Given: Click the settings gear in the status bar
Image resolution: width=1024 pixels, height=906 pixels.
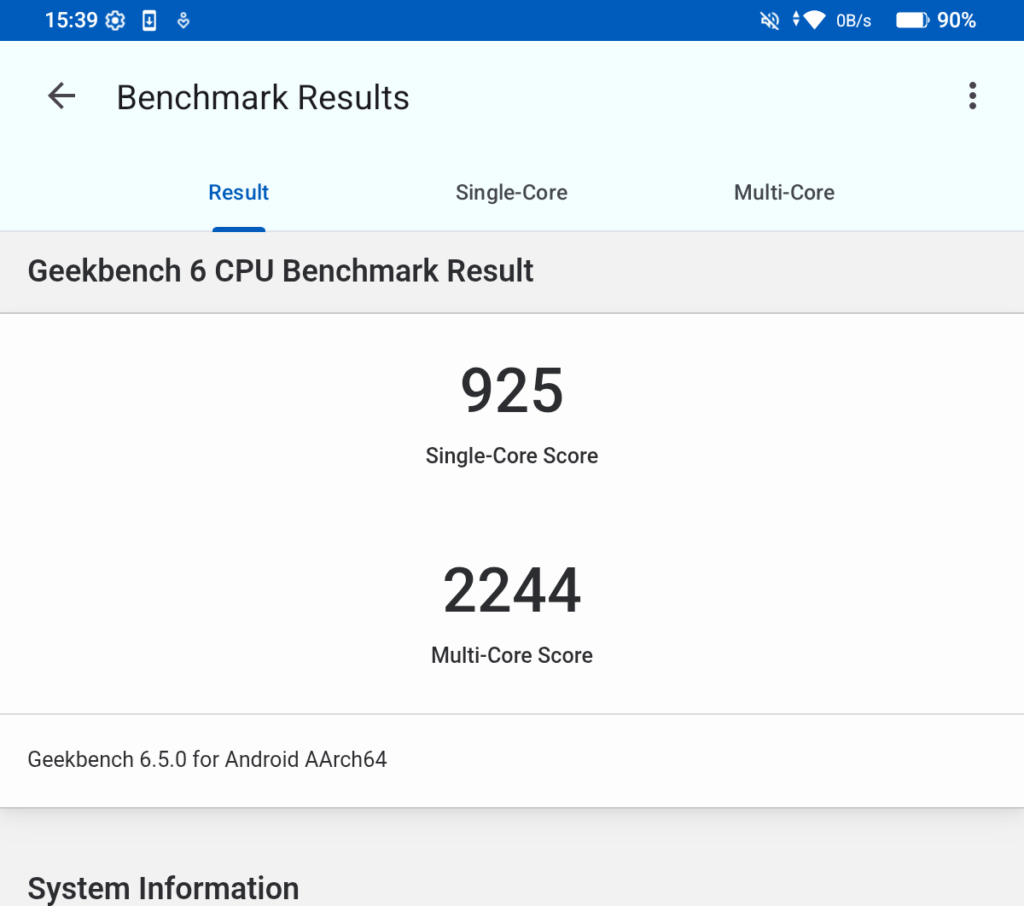Looking at the screenshot, I should [x=116, y=20].
